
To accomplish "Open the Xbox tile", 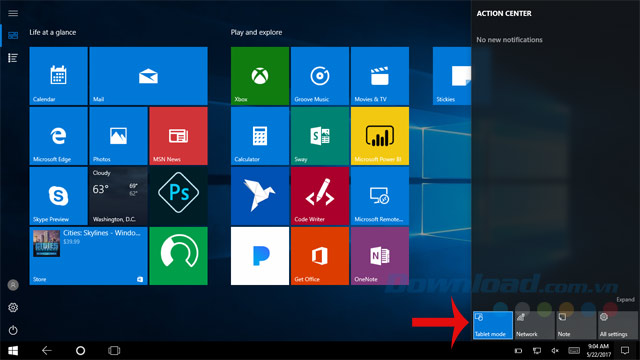I will tap(260, 76).
